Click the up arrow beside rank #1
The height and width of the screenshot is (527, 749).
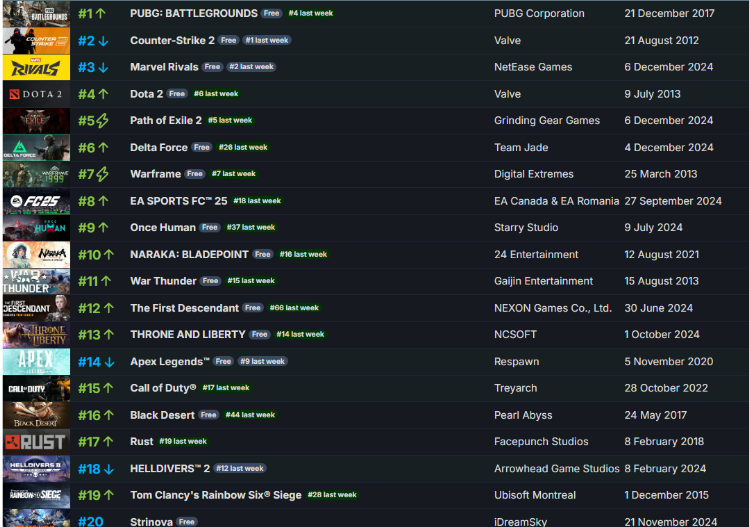pos(100,13)
